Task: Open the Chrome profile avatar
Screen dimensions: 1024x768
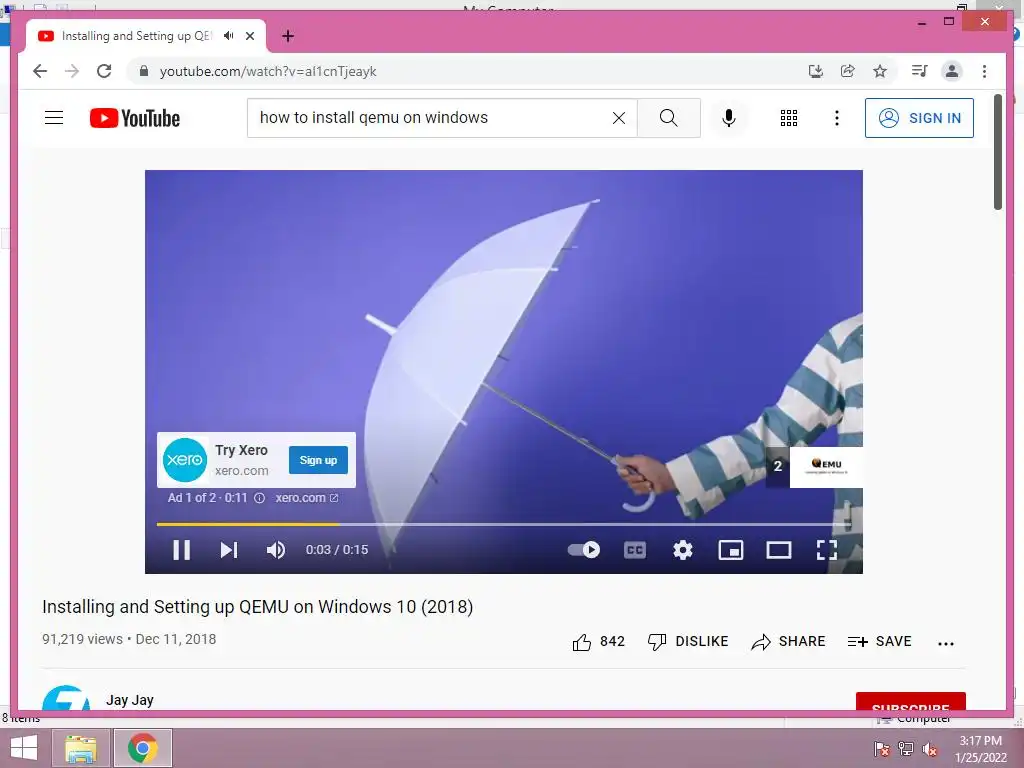Action: pyautogui.click(x=952, y=71)
